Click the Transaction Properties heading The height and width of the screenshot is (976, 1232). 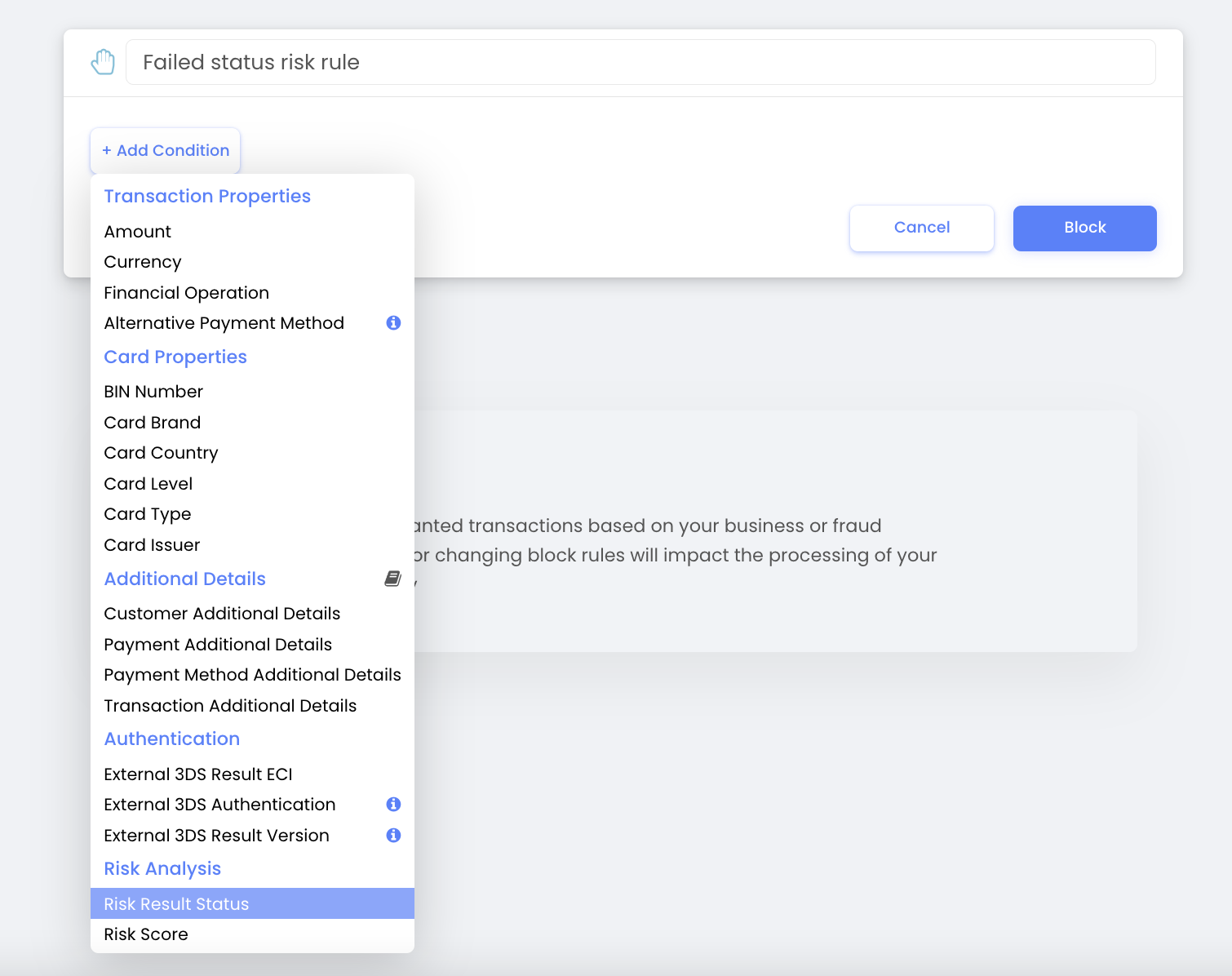(207, 197)
